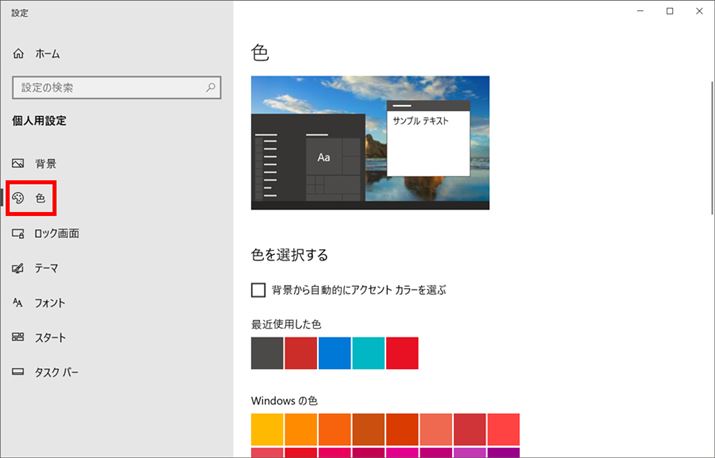715x458 pixels.
Task: Pick the yellow Windows color swatch
Action: pyautogui.click(x=267, y=428)
